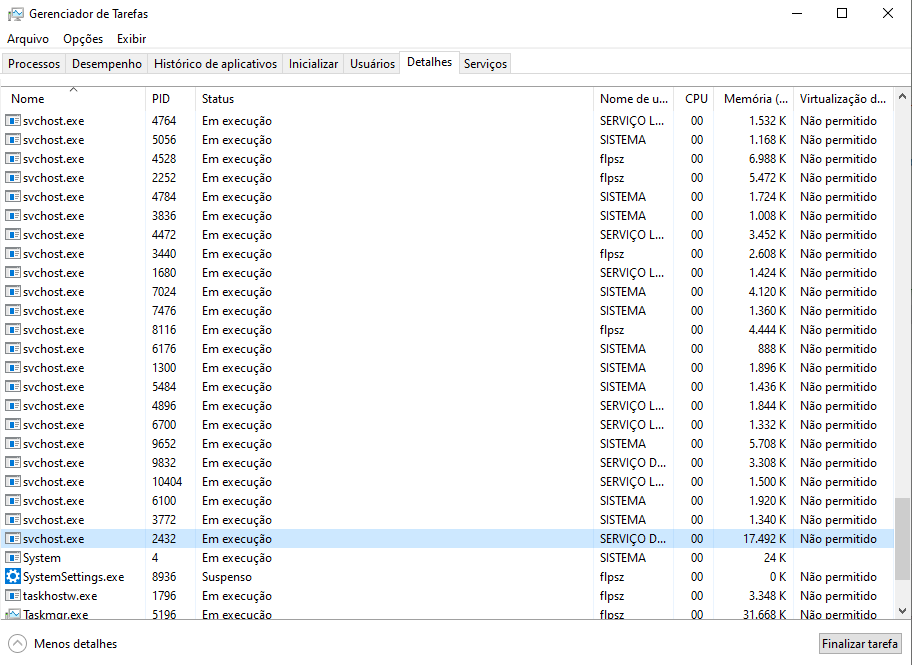The height and width of the screenshot is (665, 912).
Task: Click the icon of svchost.exe PID 4784
Action: pos(13,197)
